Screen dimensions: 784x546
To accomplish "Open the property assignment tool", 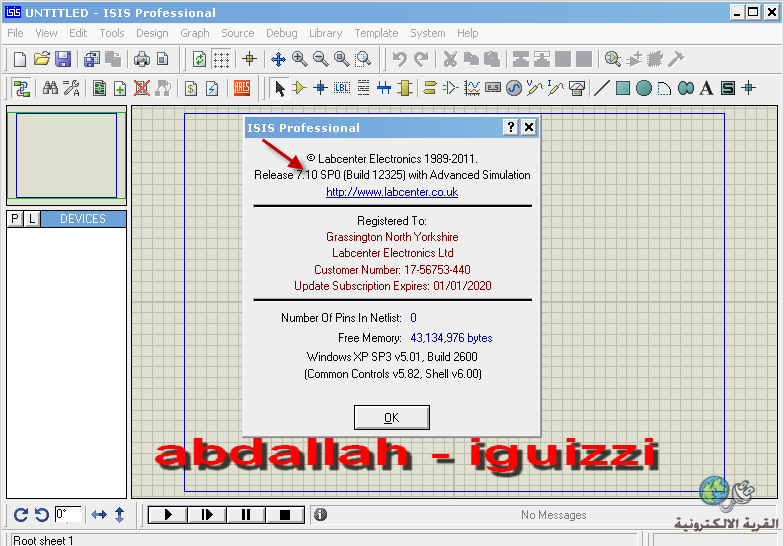I will (71, 88).
